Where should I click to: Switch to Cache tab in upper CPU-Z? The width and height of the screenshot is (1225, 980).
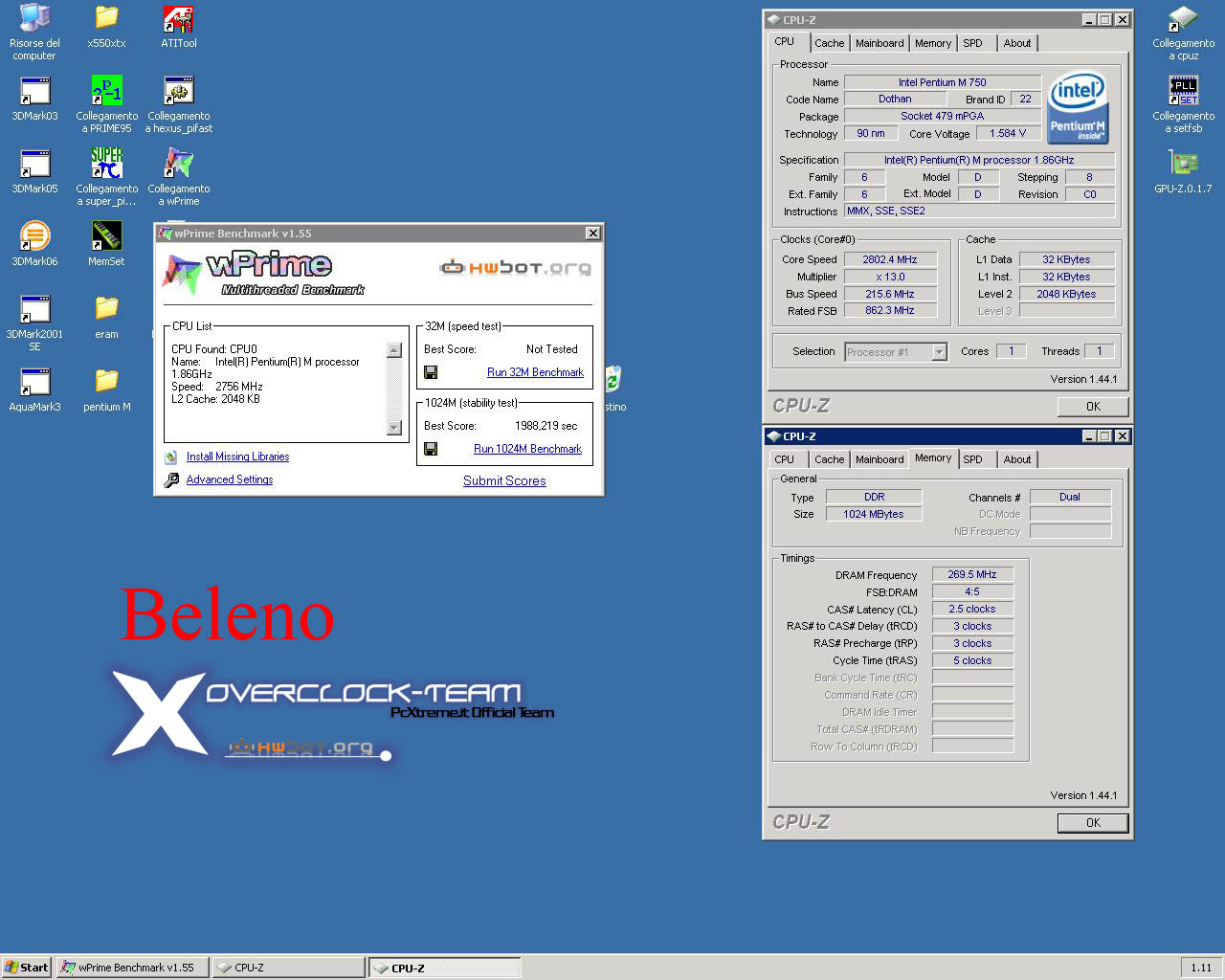pyautogui.click(x=829, y=43)
